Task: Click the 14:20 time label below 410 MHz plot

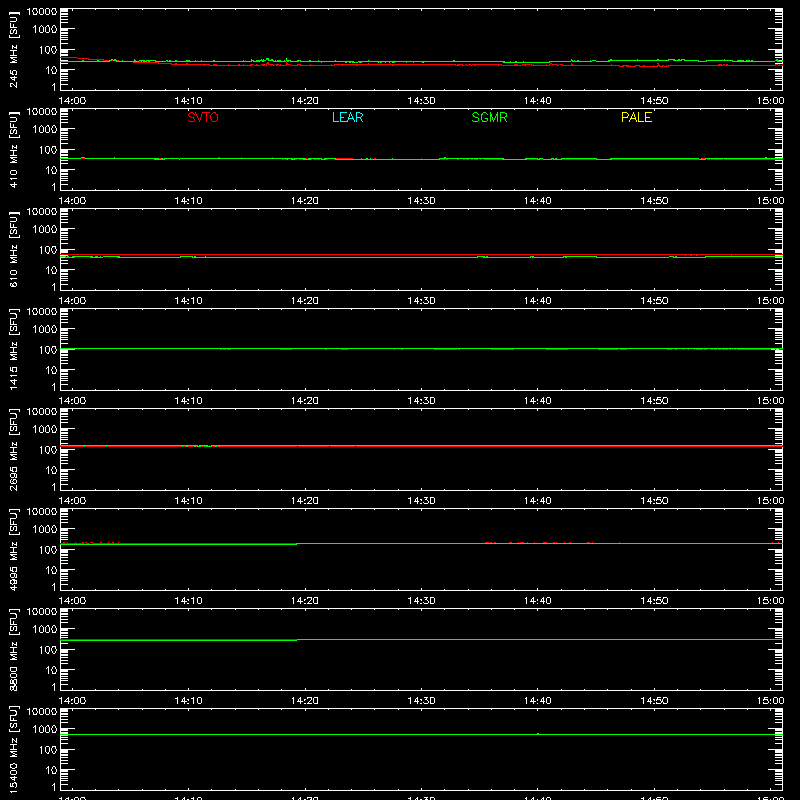Action: click(305, 201)
